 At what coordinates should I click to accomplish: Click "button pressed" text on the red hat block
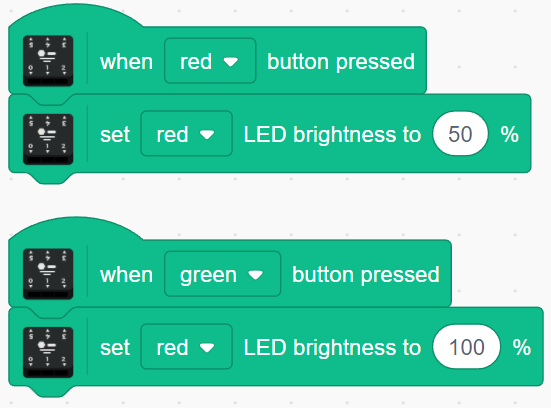[x=341, y=63]
